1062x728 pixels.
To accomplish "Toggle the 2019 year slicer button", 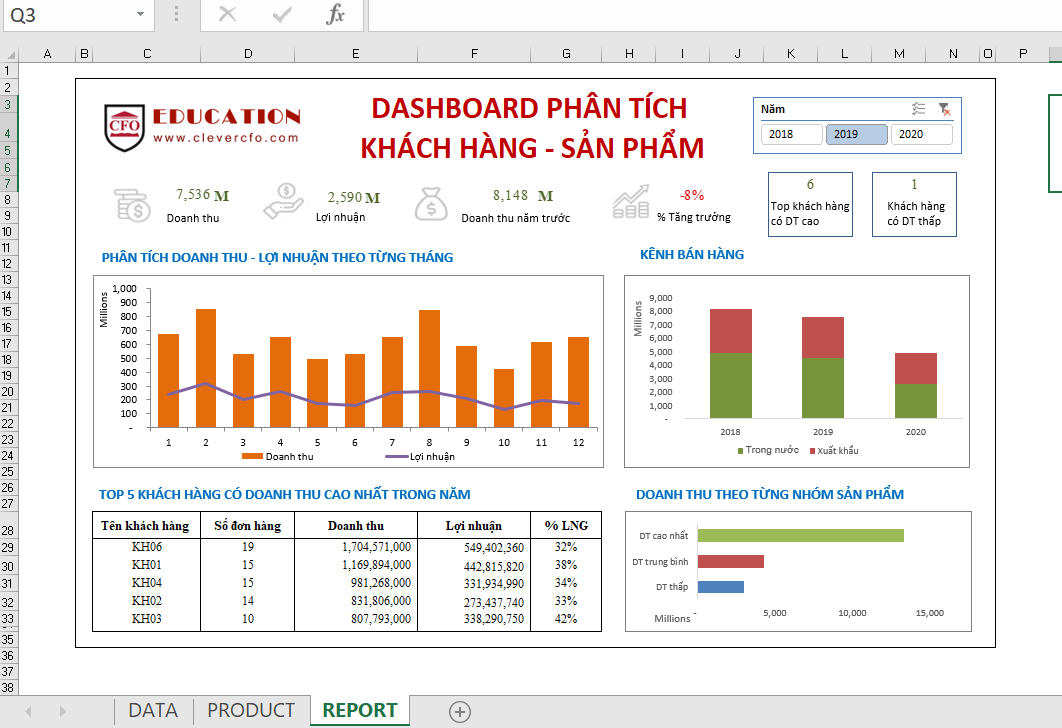I will [x=856, y=134].
